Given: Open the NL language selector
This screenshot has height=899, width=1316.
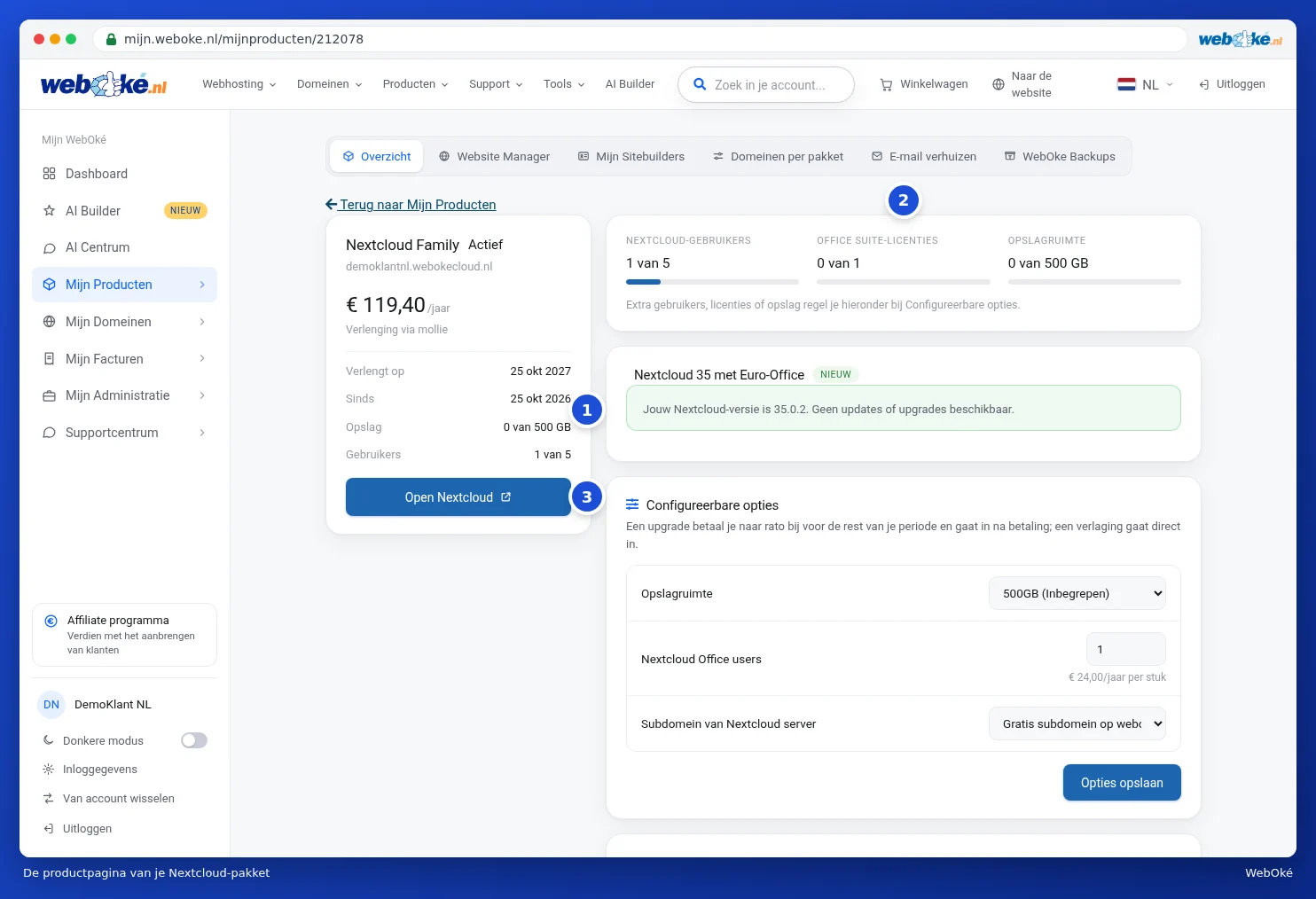Looking at the screenshot, I should tap(1146, 84).
